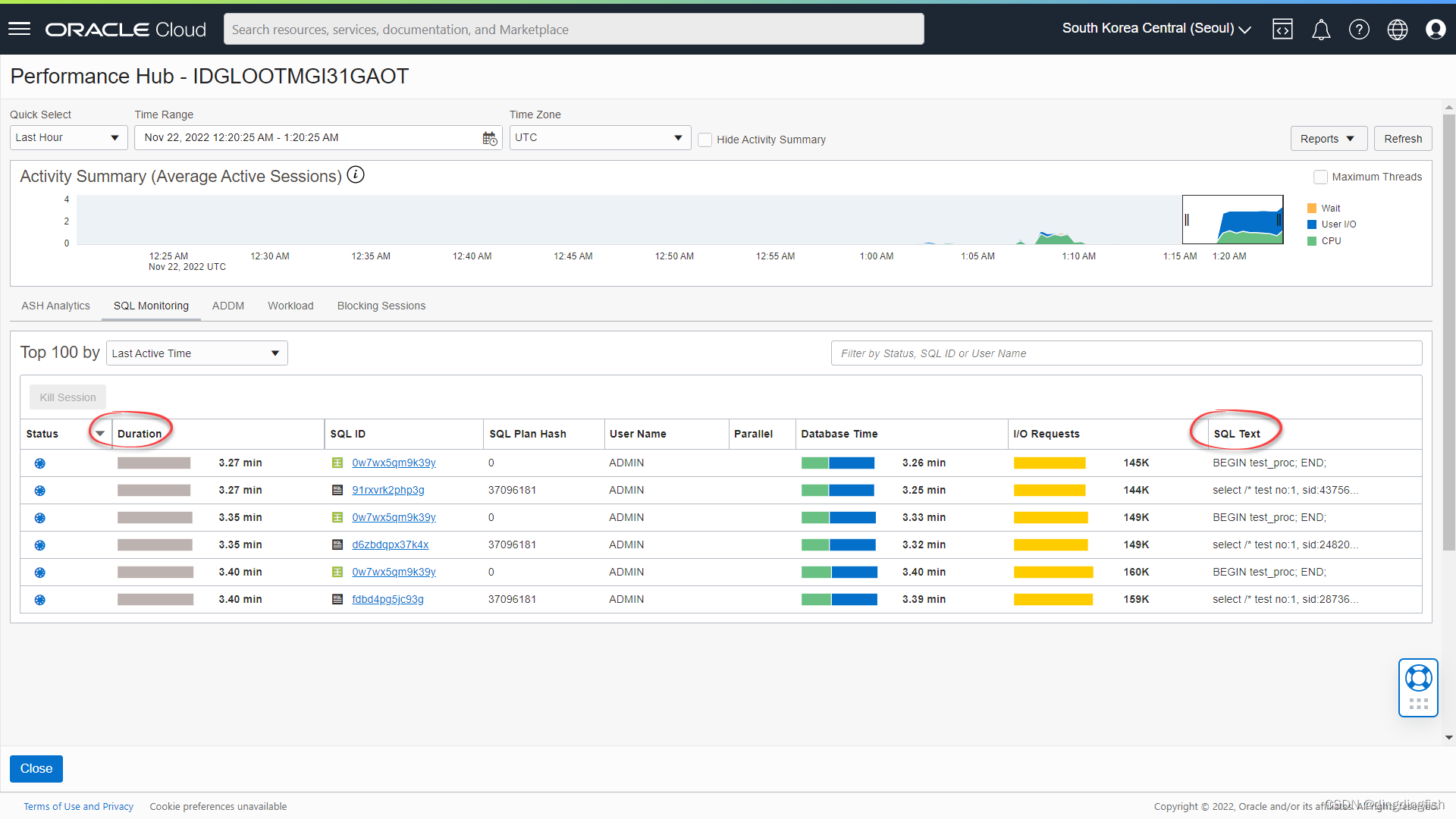Viewport: 1456px width, 819px height.
Task: Open the user profile avatar menu
Action: pyautogui.click(x=1436, y=29)
